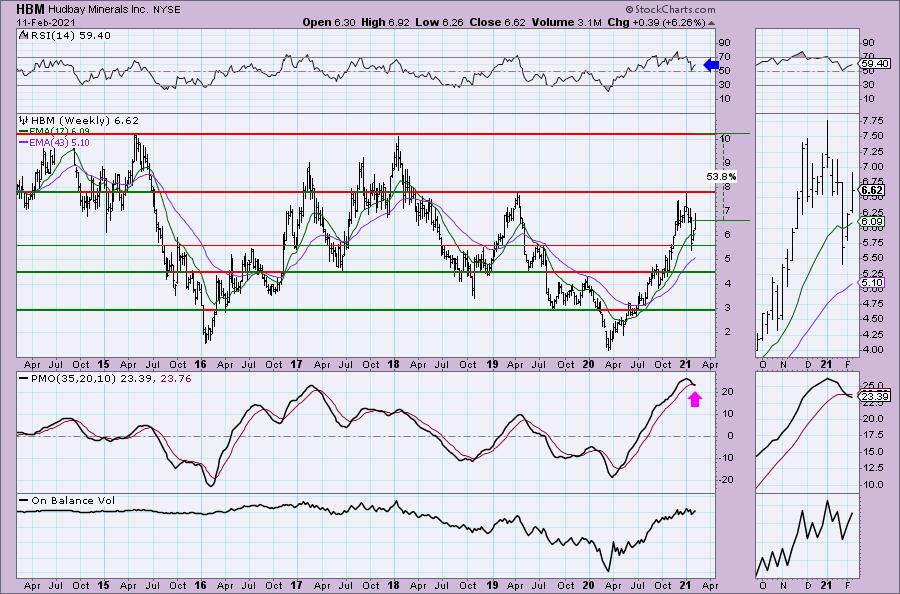Viewport: 900px width, 594px height.
Task: Click the Open 6.30 value
Action: 329,22
